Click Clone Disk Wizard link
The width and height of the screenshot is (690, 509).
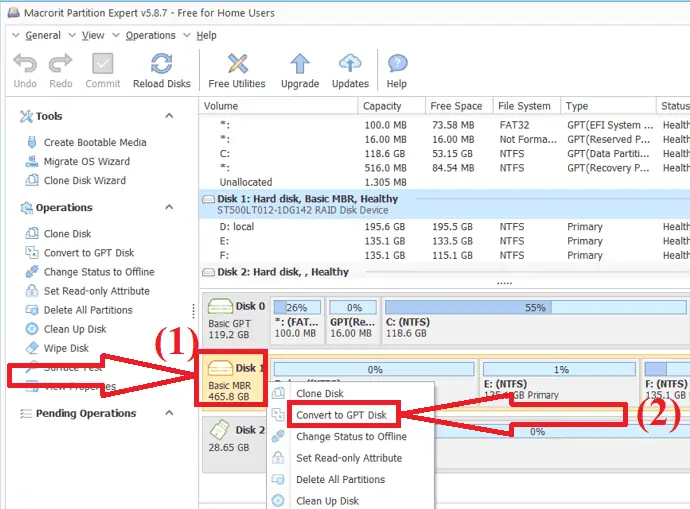pos(85,180)
